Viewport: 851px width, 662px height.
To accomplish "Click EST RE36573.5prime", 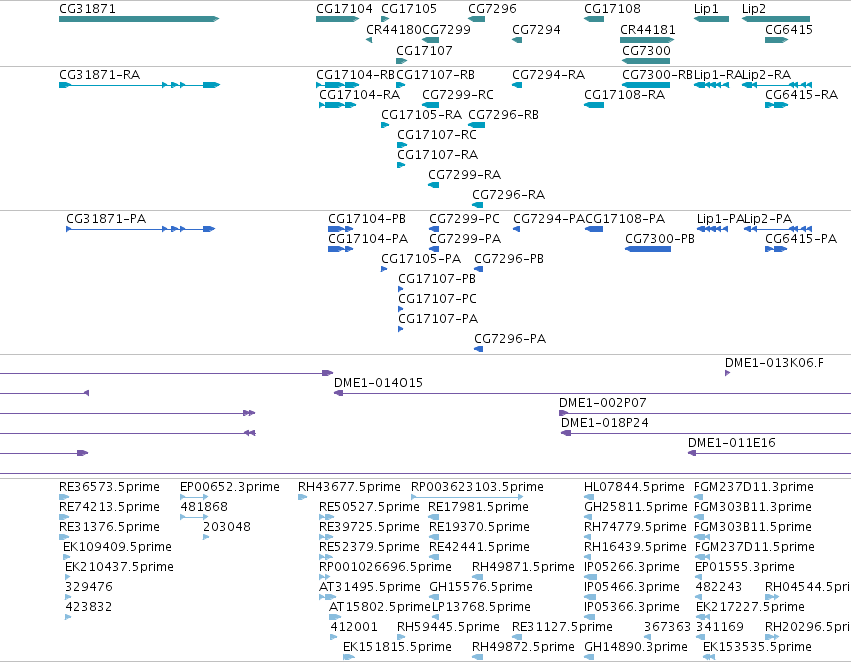I will pyautogui.click(x=64, y=496).
